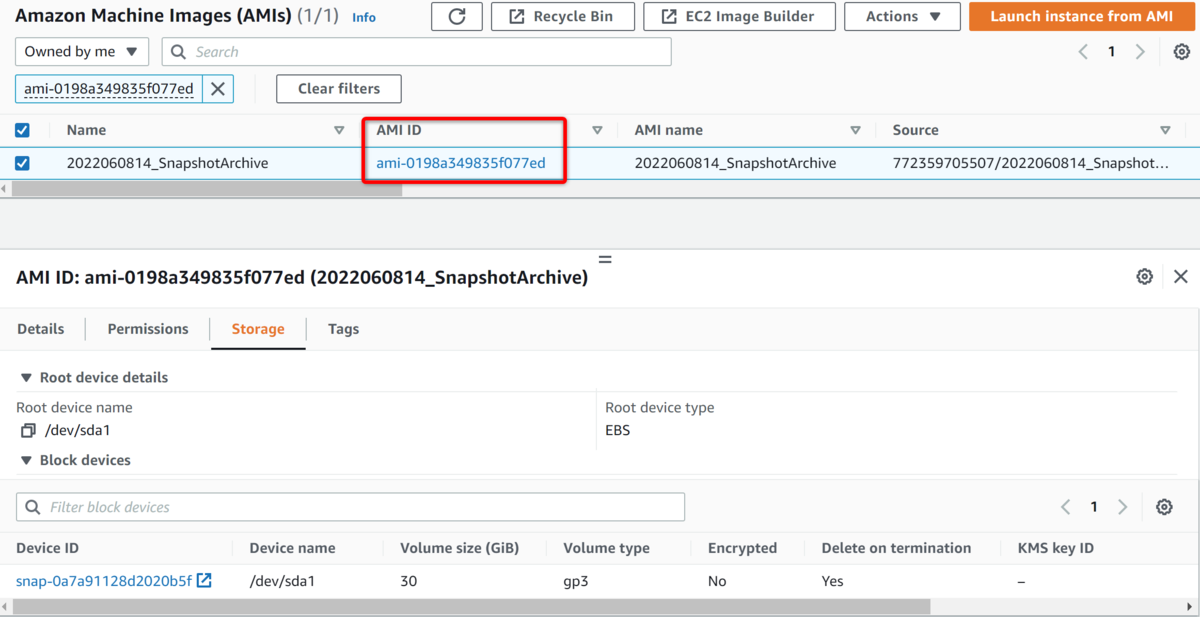Go to next page of AMI list

click(1140, 52)
